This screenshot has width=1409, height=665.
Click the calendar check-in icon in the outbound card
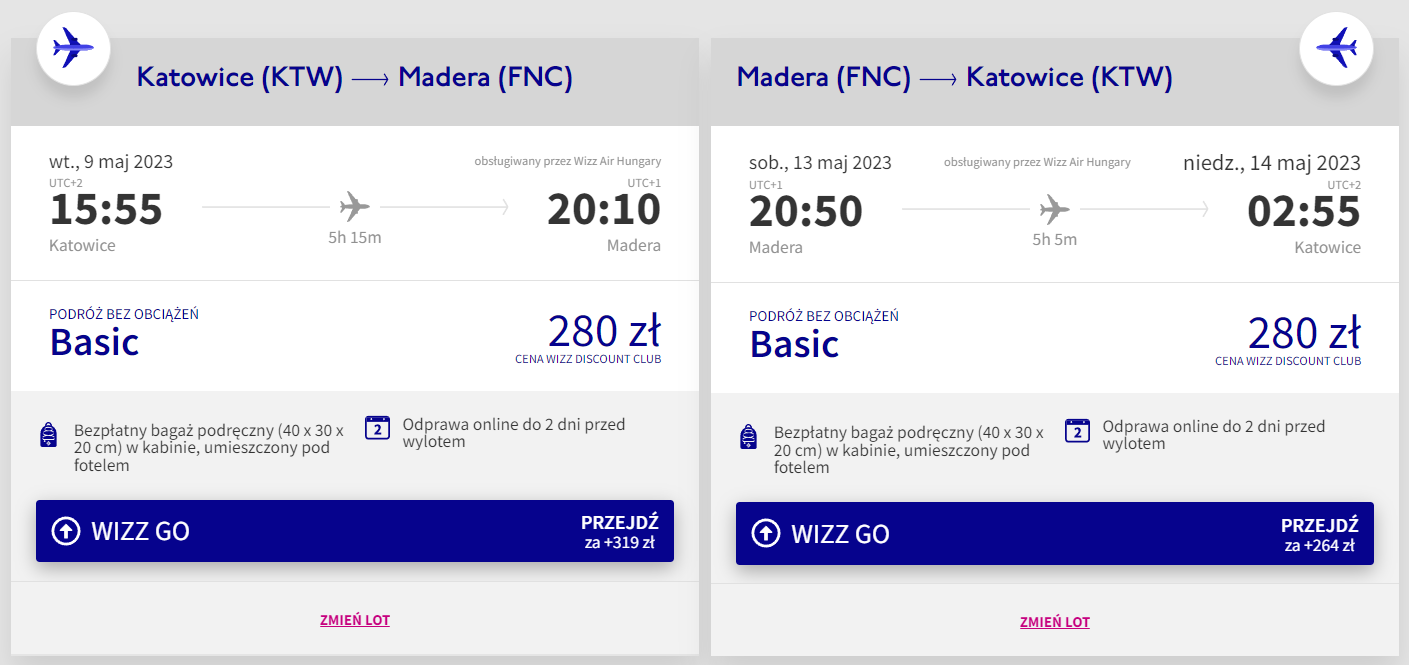377,429
